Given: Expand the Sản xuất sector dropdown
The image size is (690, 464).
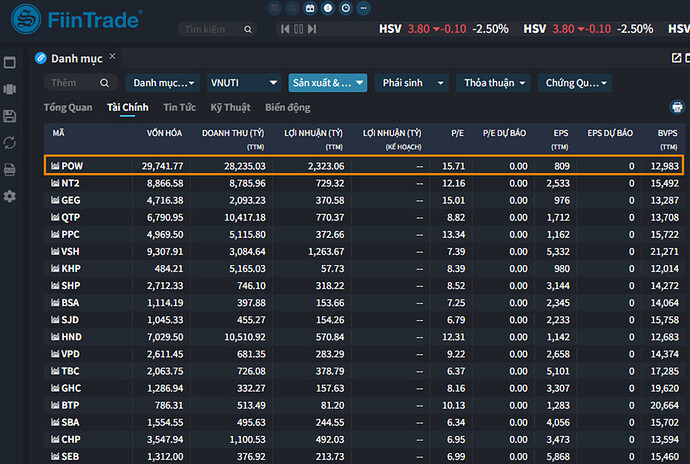Looking at the screenshot, I should 327,83.
